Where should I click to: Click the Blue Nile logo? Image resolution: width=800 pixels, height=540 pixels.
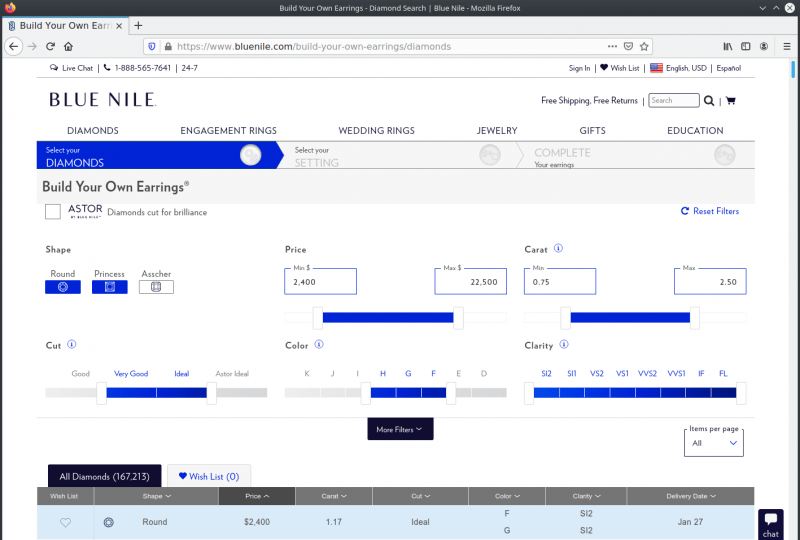pyautogui.click(x=103, y=100)
